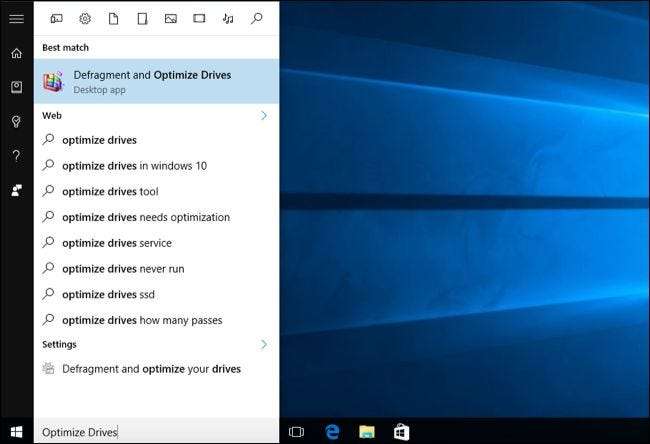Select "optimize drives in windows 10" suggestion
Screen dimensions: 650x444
(x=134, y=166)
